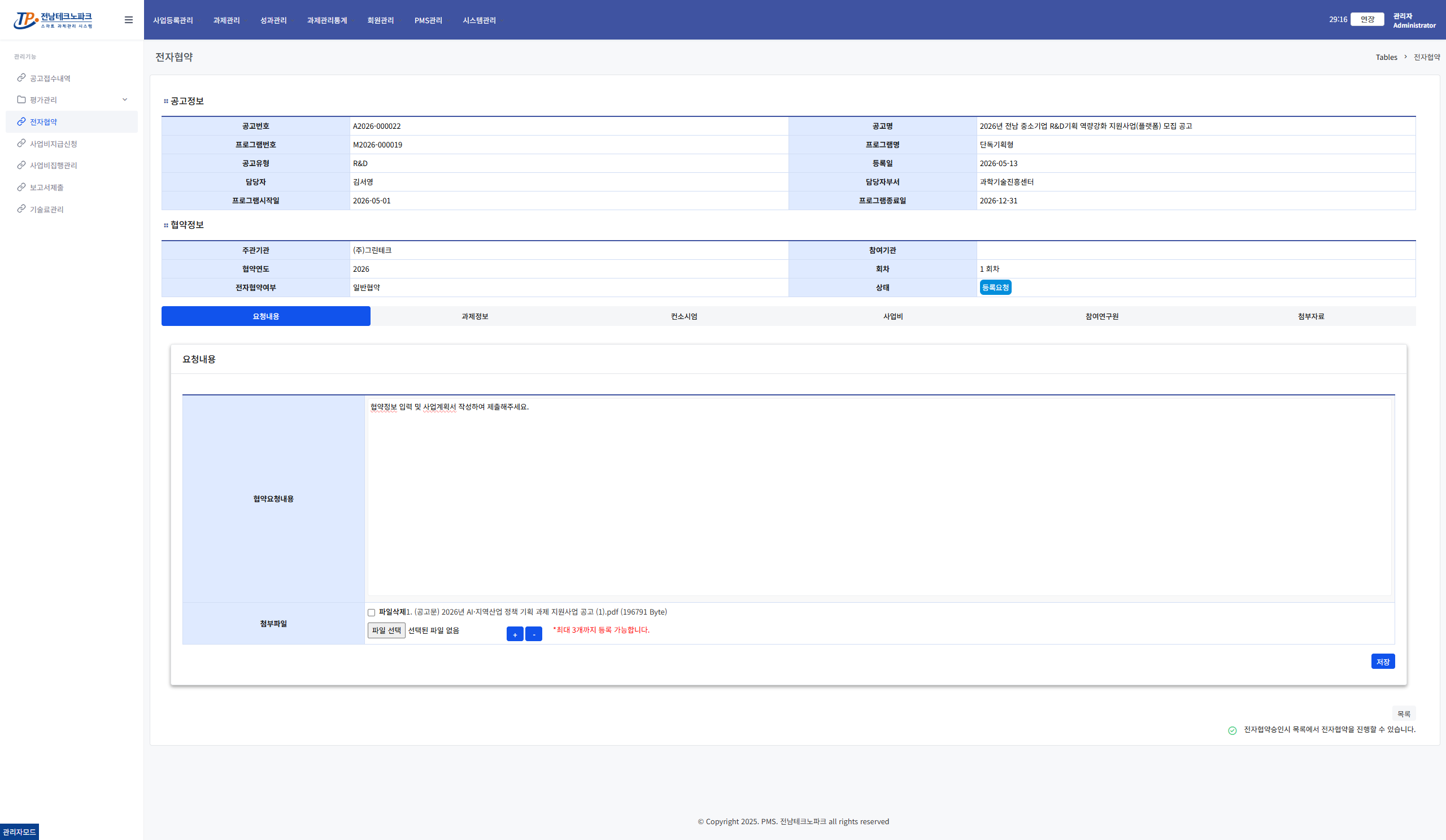Screen dimensions: 1446x840
Task: Click the 목록 button
Action: click(x=1404, y=714)
